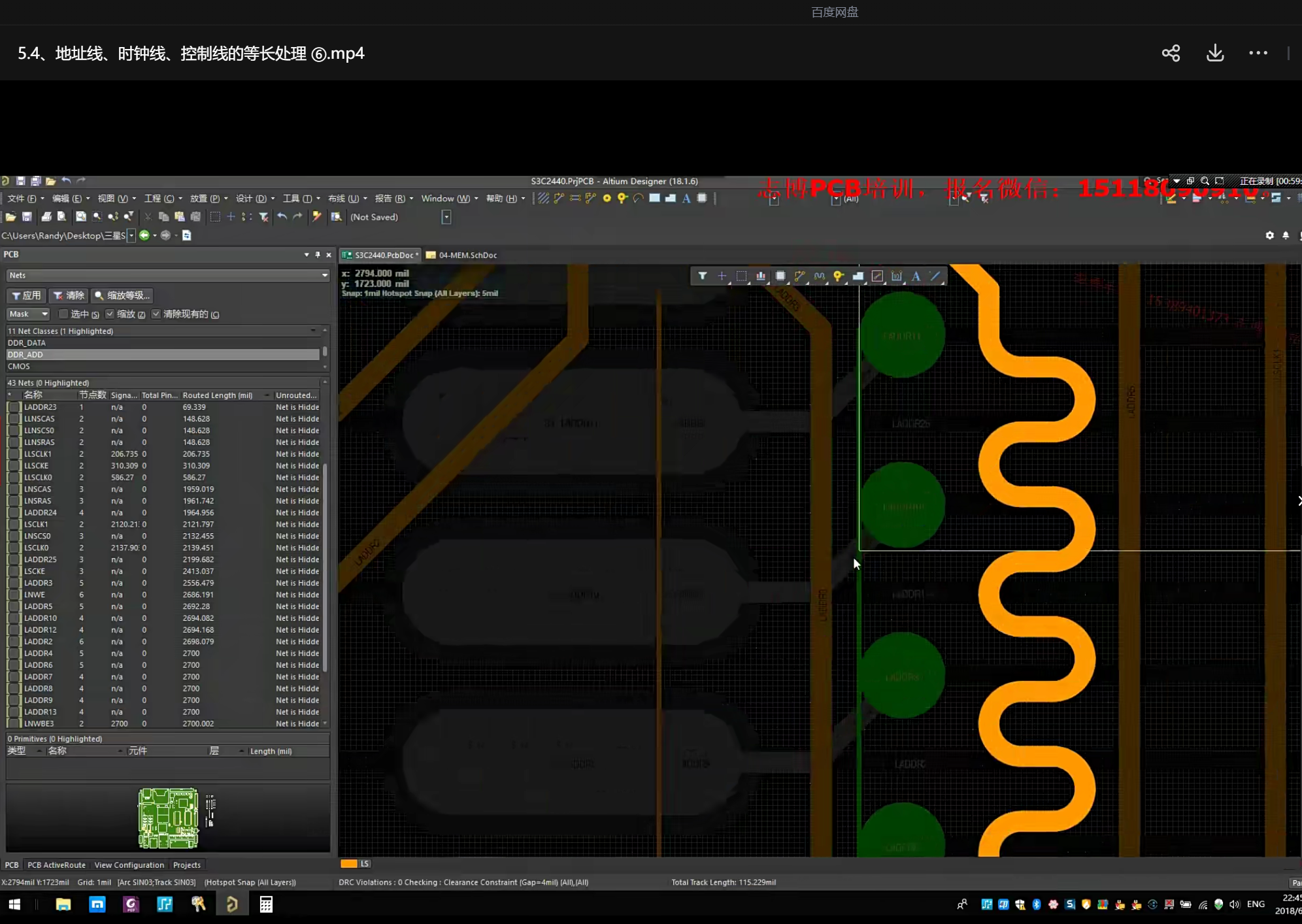The height and width of the screenshot is (924, 1302).
Task: Open the Windows Start menu
Action: (14, 904)
